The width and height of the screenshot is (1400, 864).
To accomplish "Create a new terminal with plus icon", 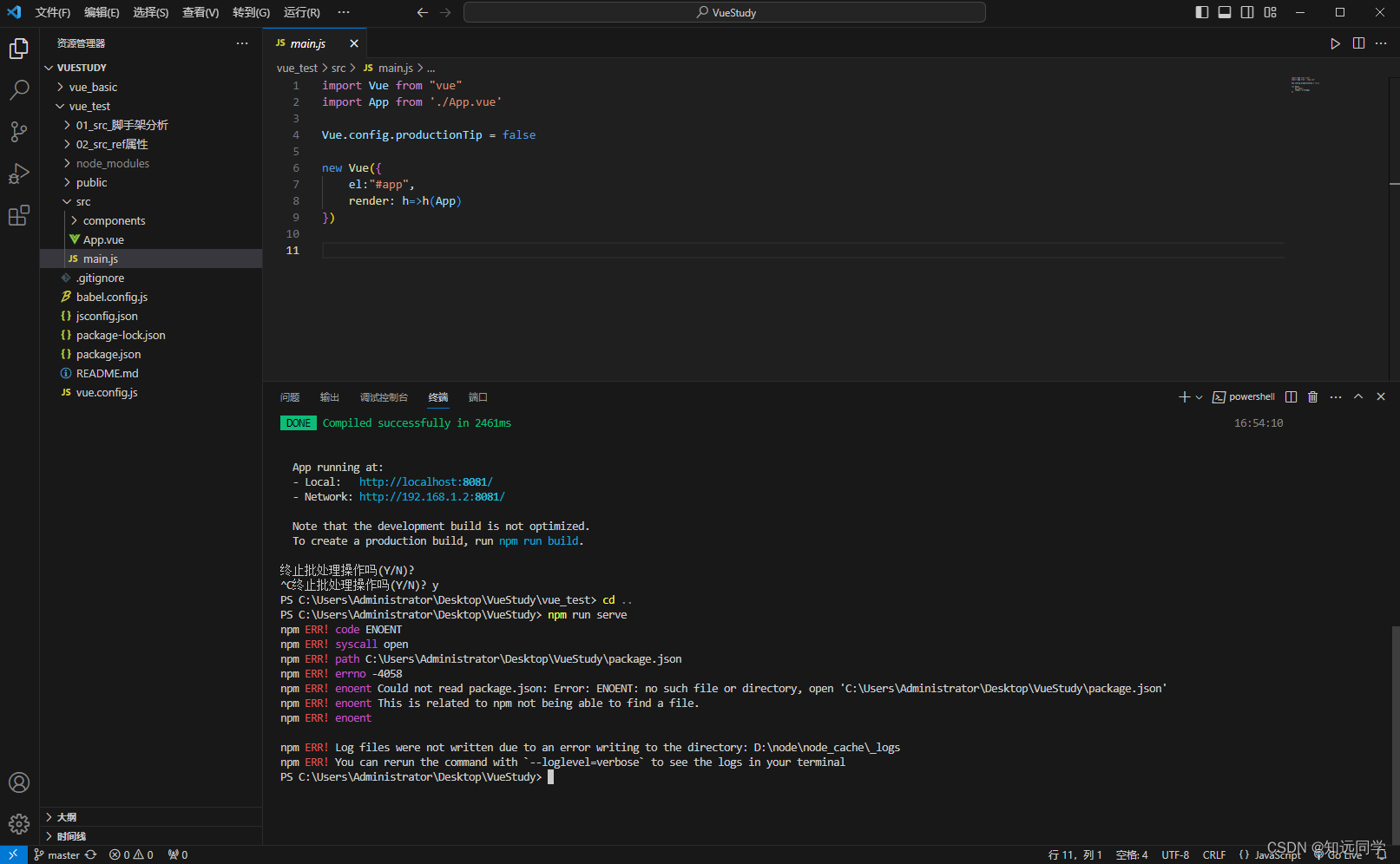I will point(1184,396).
